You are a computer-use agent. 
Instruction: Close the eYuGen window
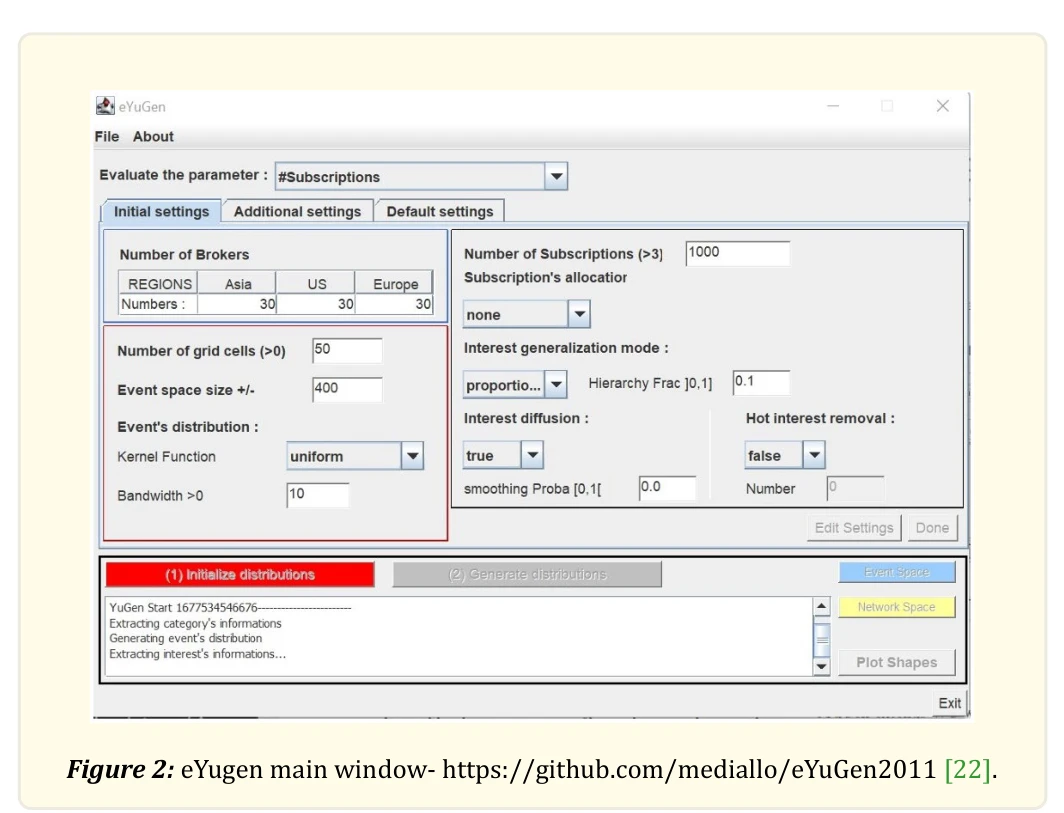point(943,106)
